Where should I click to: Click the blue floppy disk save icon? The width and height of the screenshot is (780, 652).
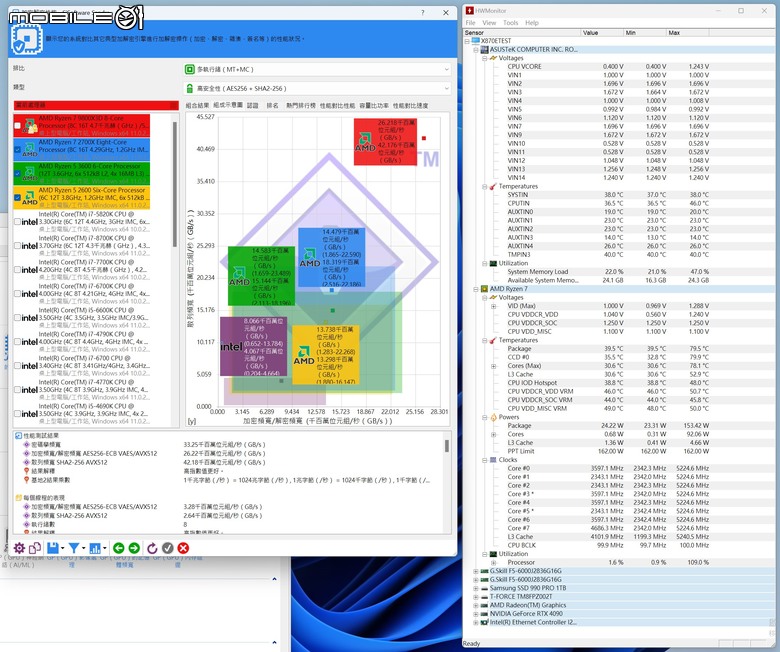coord(52,548)
